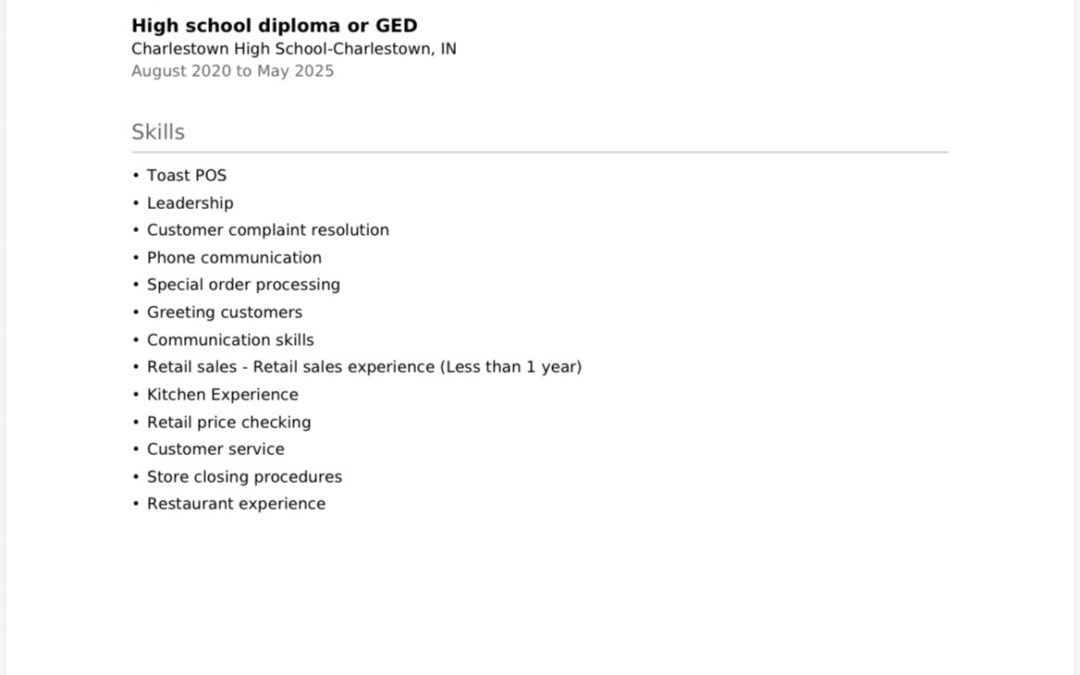Viewport: 1080px width, 675px height.
Task: Click the "Skills" section heading
Action: tap(158, 132)
